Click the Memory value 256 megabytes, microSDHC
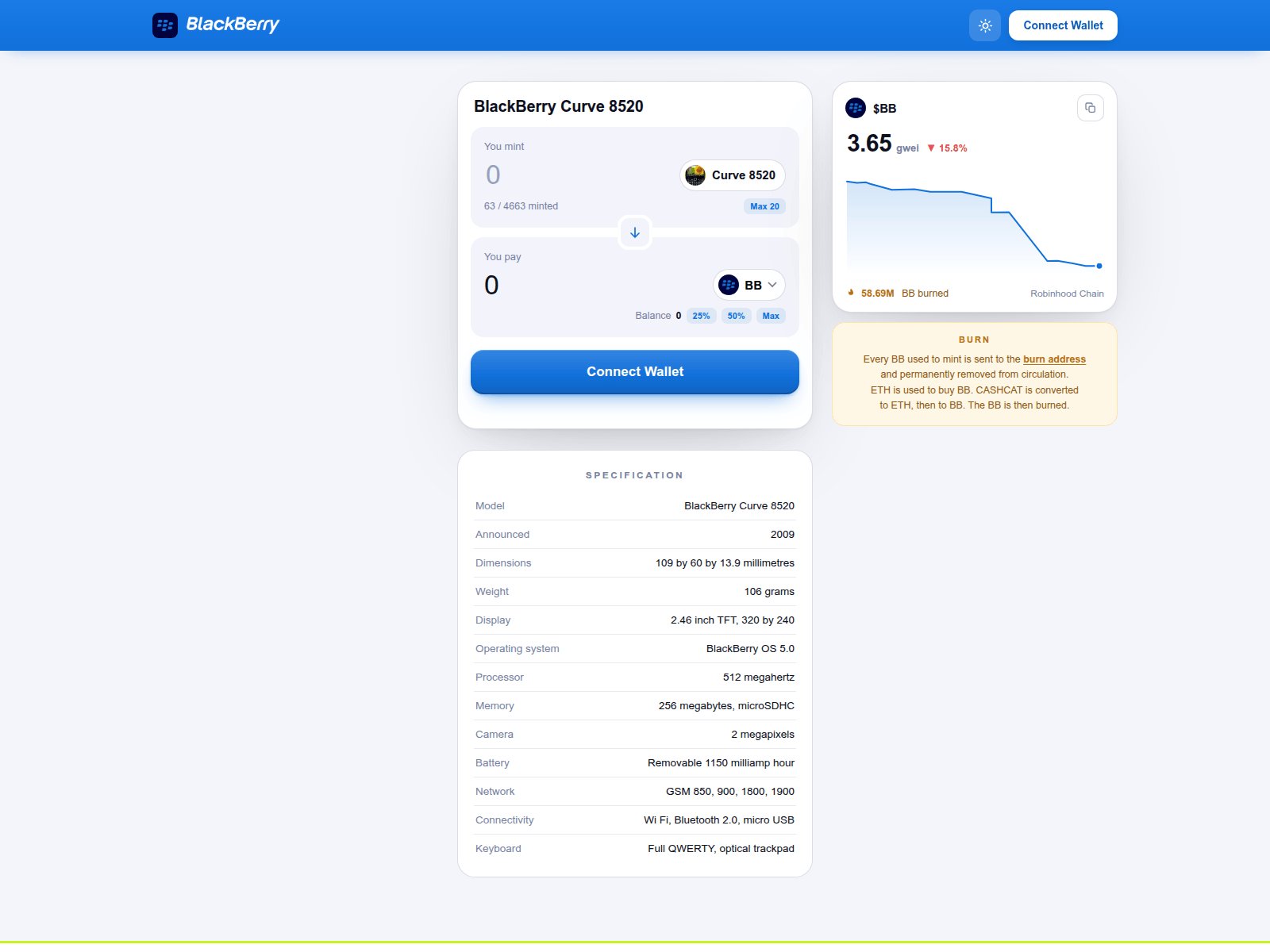Screen dimensions: 1270x952 pos(726,706)
